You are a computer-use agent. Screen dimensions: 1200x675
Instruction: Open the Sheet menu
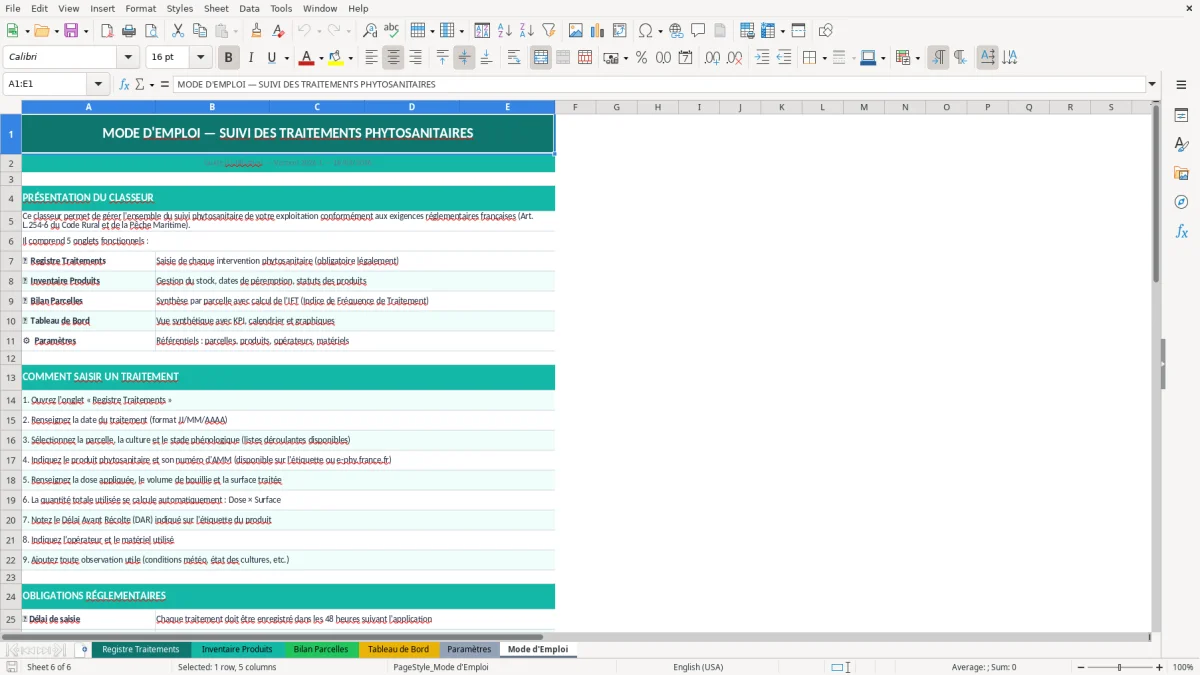(x=216, y=8)
